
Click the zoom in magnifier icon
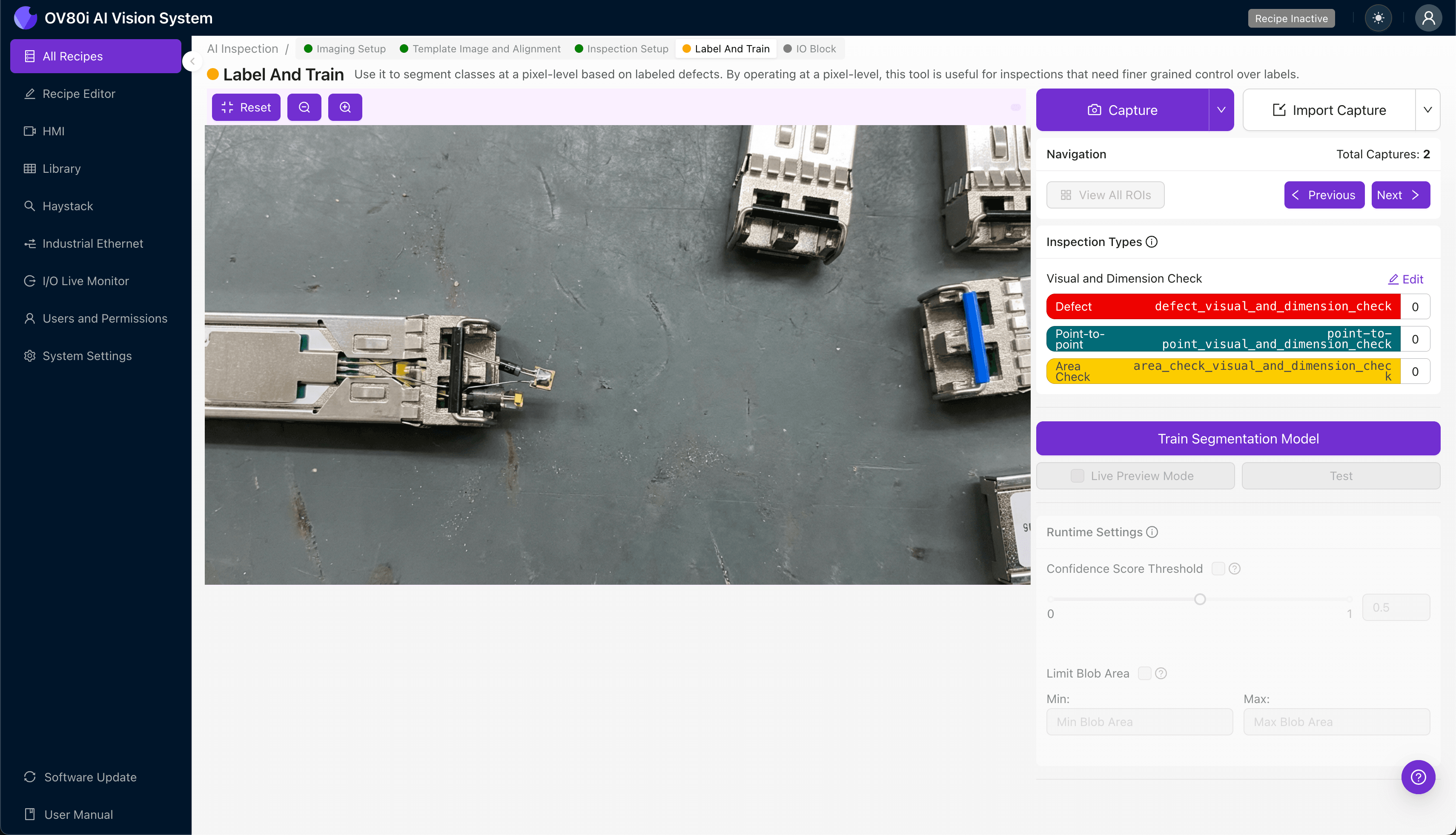pyautogui.click(x=345, y=107)
